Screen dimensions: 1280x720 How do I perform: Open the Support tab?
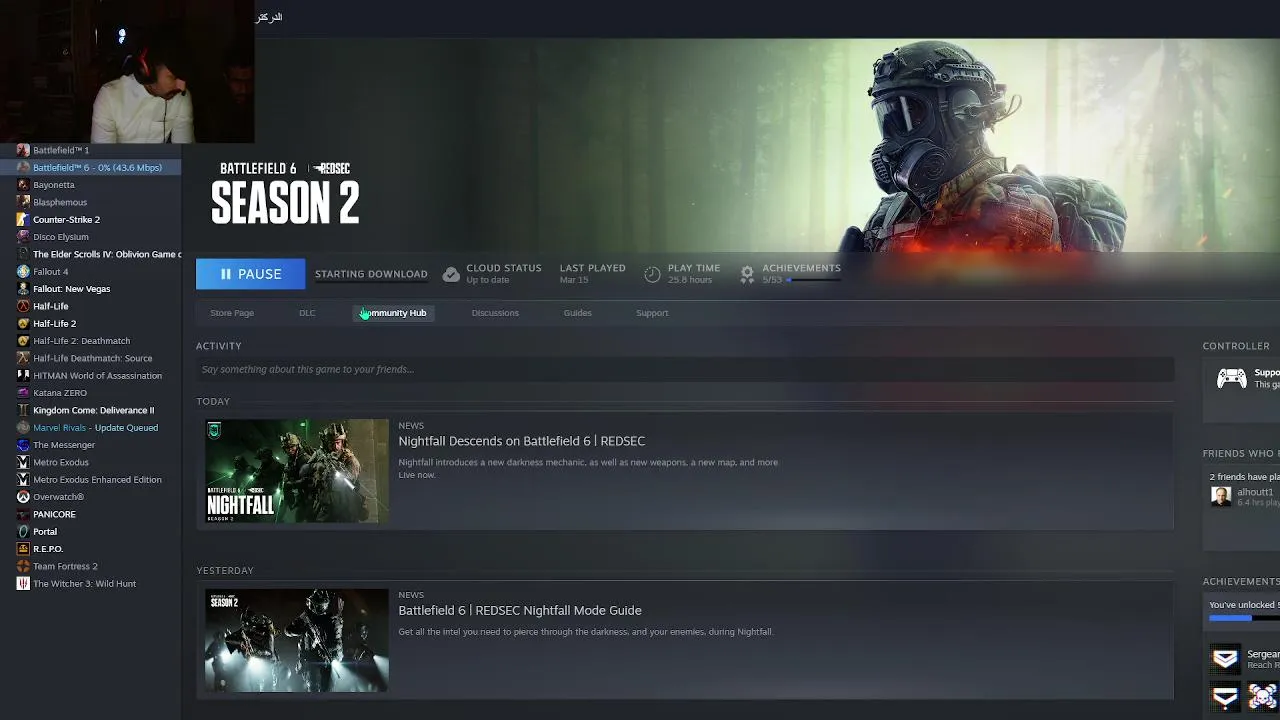click(652, 313)
